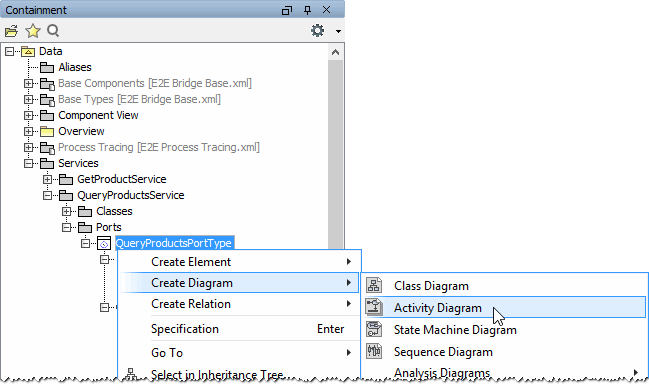
Task: Click the State Machine Diagram icon
Action: (x=374, y=329)
